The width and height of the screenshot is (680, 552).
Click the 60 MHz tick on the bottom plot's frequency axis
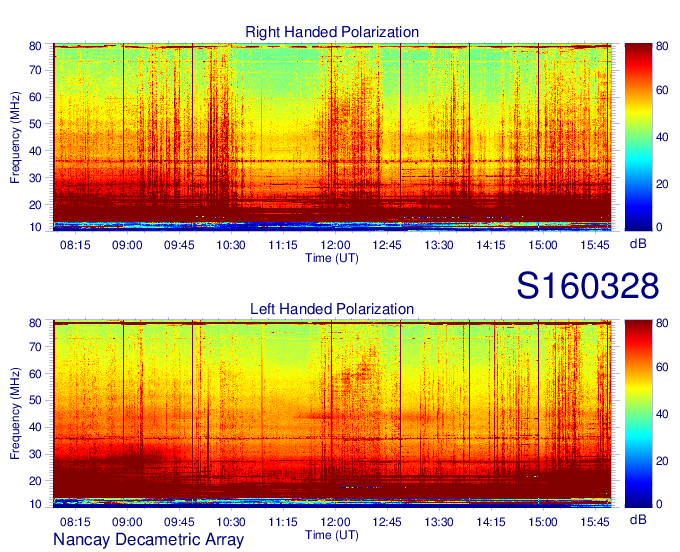[35, 374]
